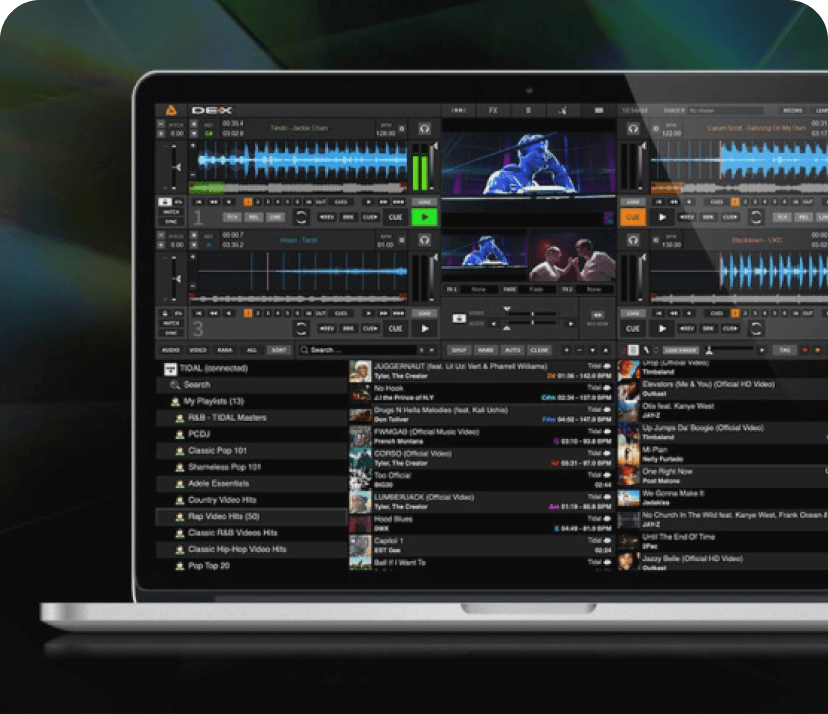
Task: Toggle the SYNC button on deck 1
Action: tap(171, 221)
